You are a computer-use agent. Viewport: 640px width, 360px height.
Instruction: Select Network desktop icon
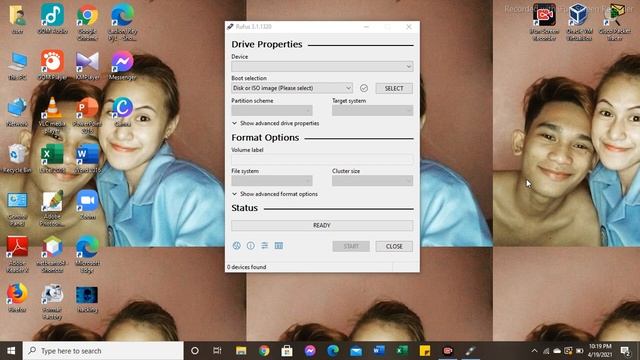17,111
